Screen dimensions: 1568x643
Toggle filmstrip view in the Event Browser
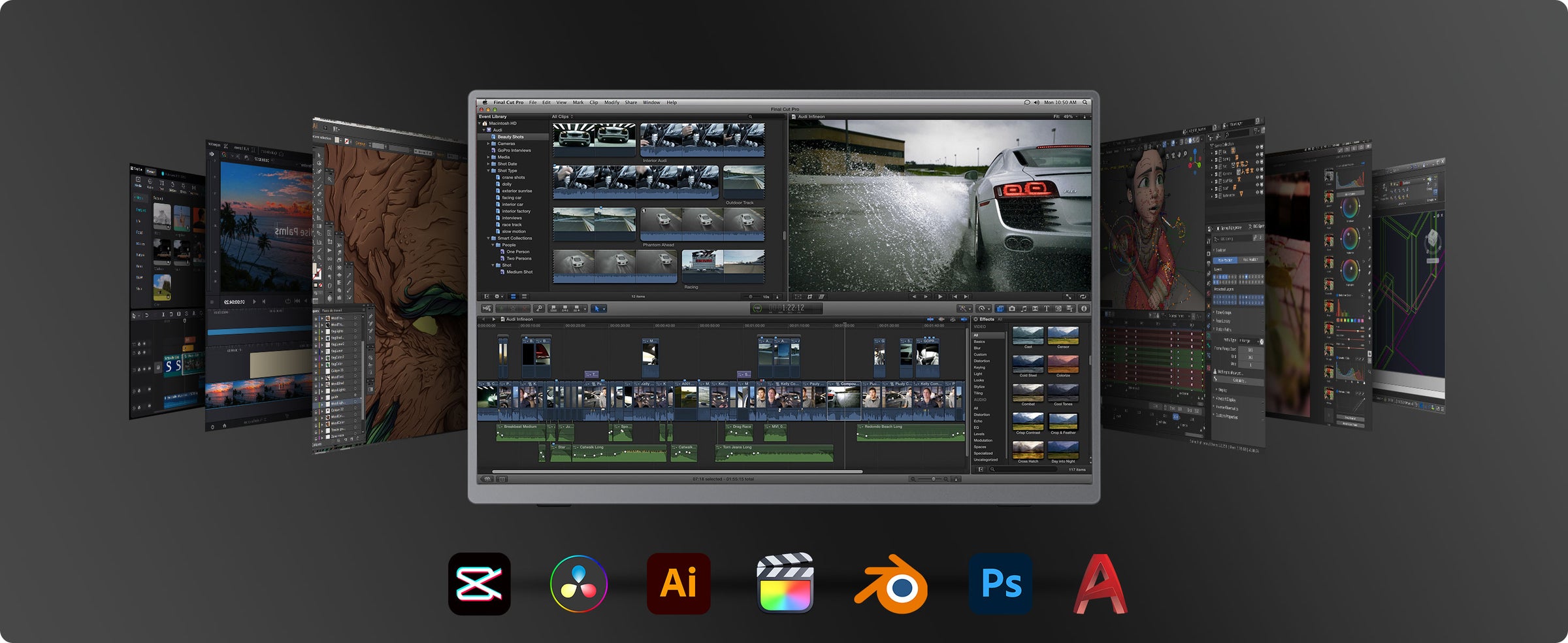tap(513, 296)
